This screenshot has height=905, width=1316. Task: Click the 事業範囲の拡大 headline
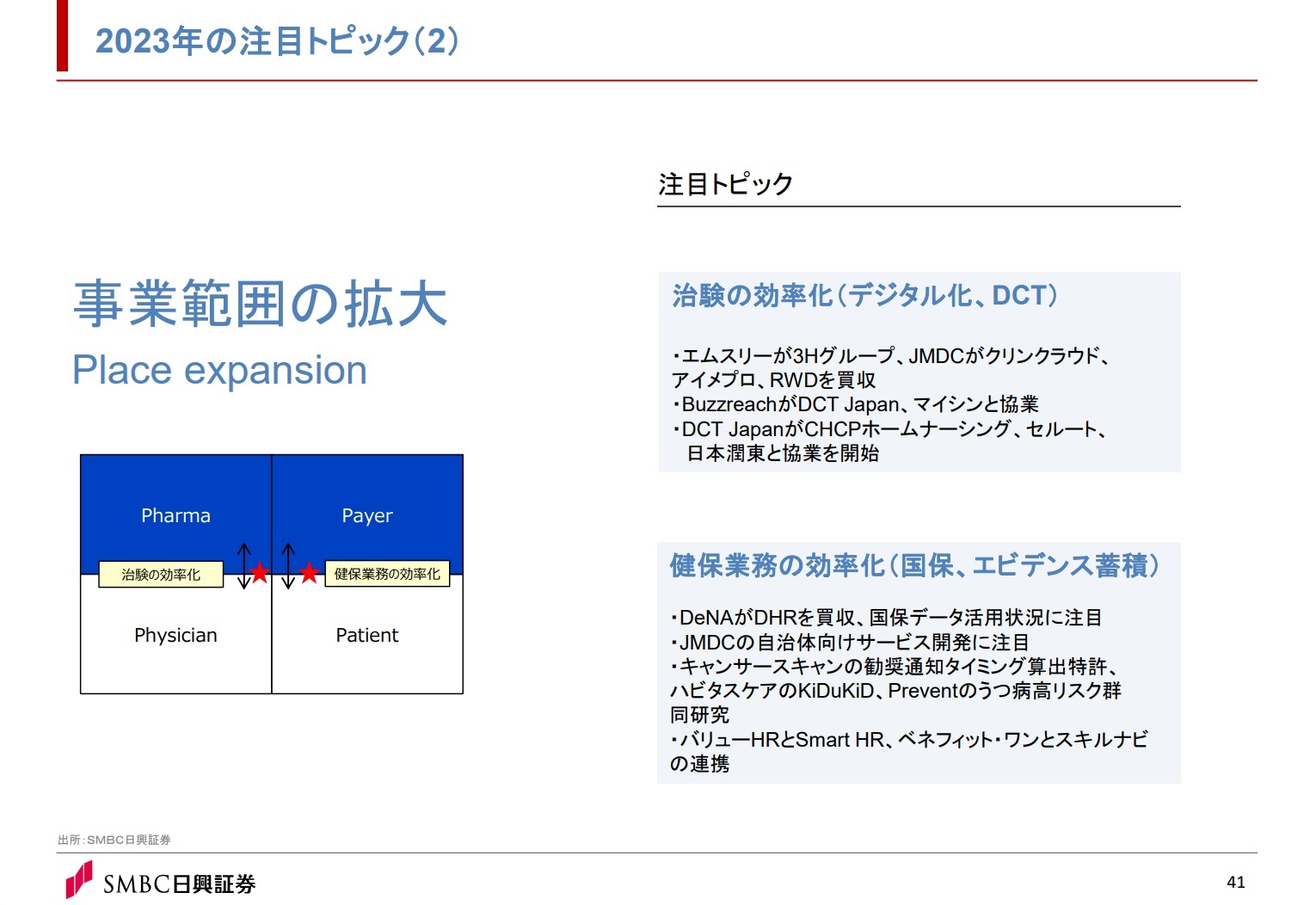pyautogui.click(x=261, y=304)
